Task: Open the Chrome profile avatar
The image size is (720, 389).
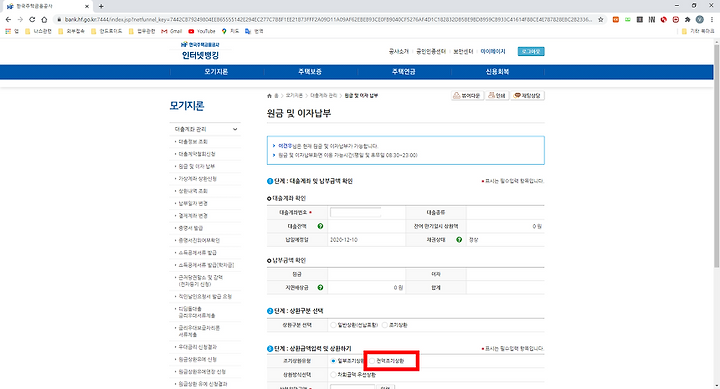Action: tap(699, 19)
